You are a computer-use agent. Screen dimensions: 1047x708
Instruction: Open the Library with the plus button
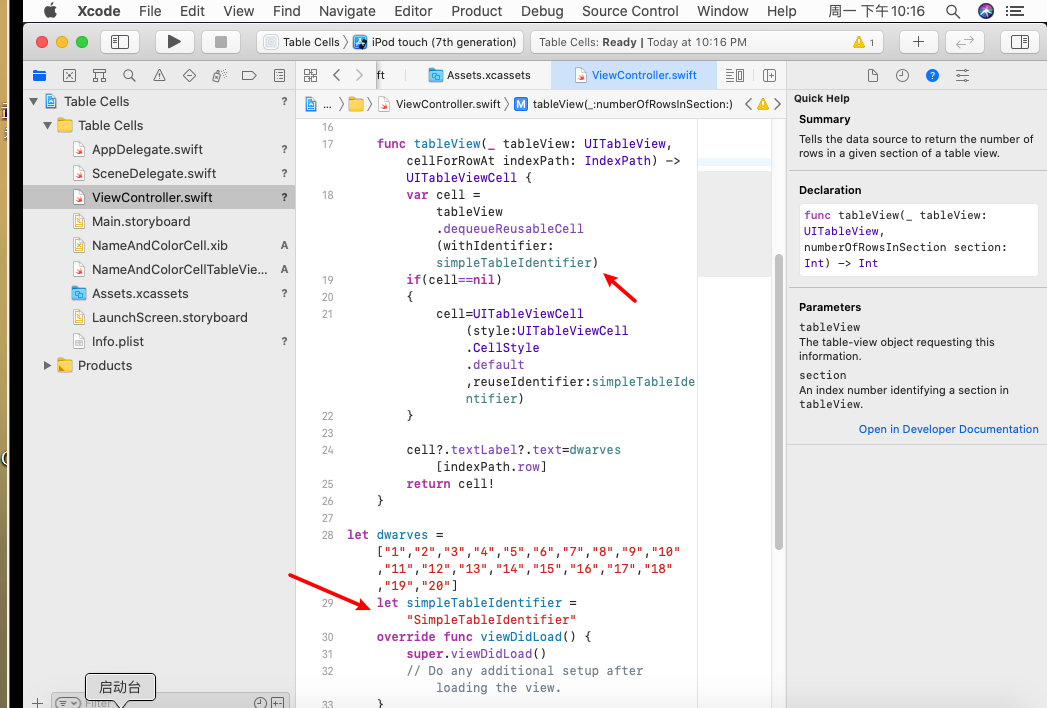918,42
